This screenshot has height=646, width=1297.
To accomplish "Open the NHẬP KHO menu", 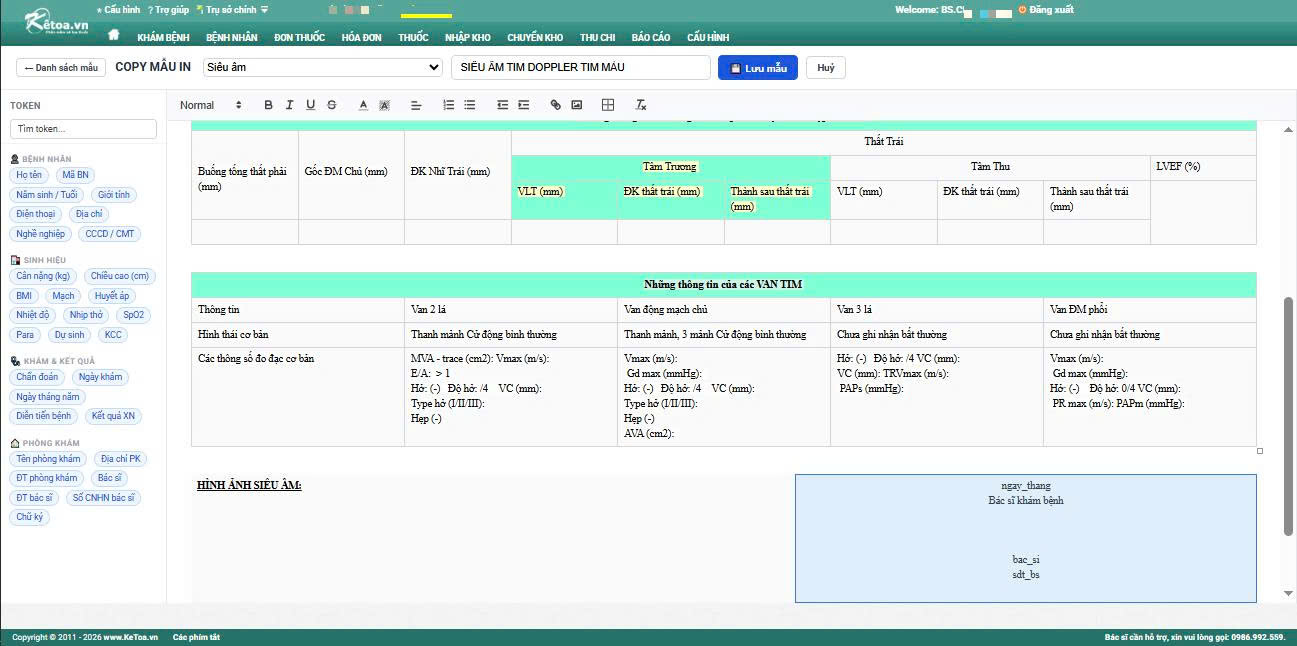I will 468,37.
